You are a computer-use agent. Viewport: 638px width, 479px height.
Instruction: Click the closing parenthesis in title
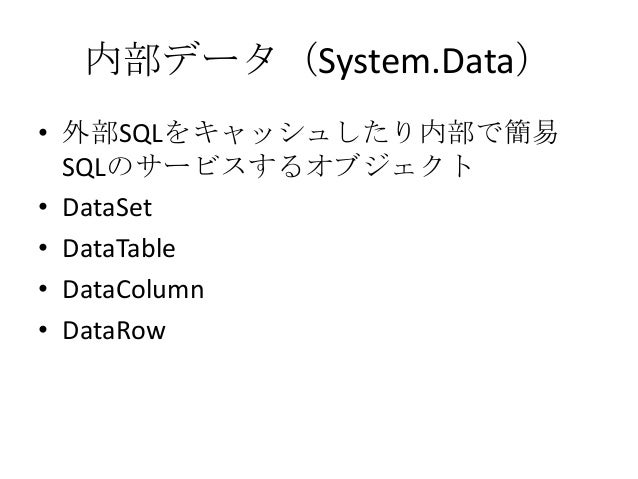tap(522, 61)
